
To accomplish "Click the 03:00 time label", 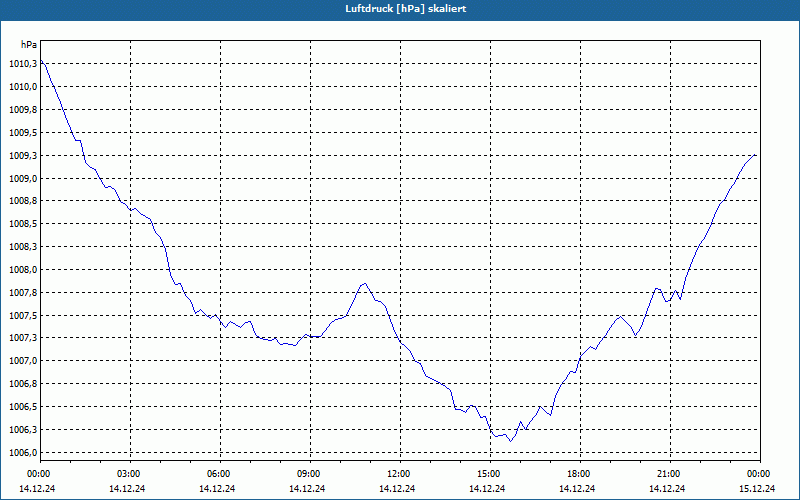I will point(130,474).
